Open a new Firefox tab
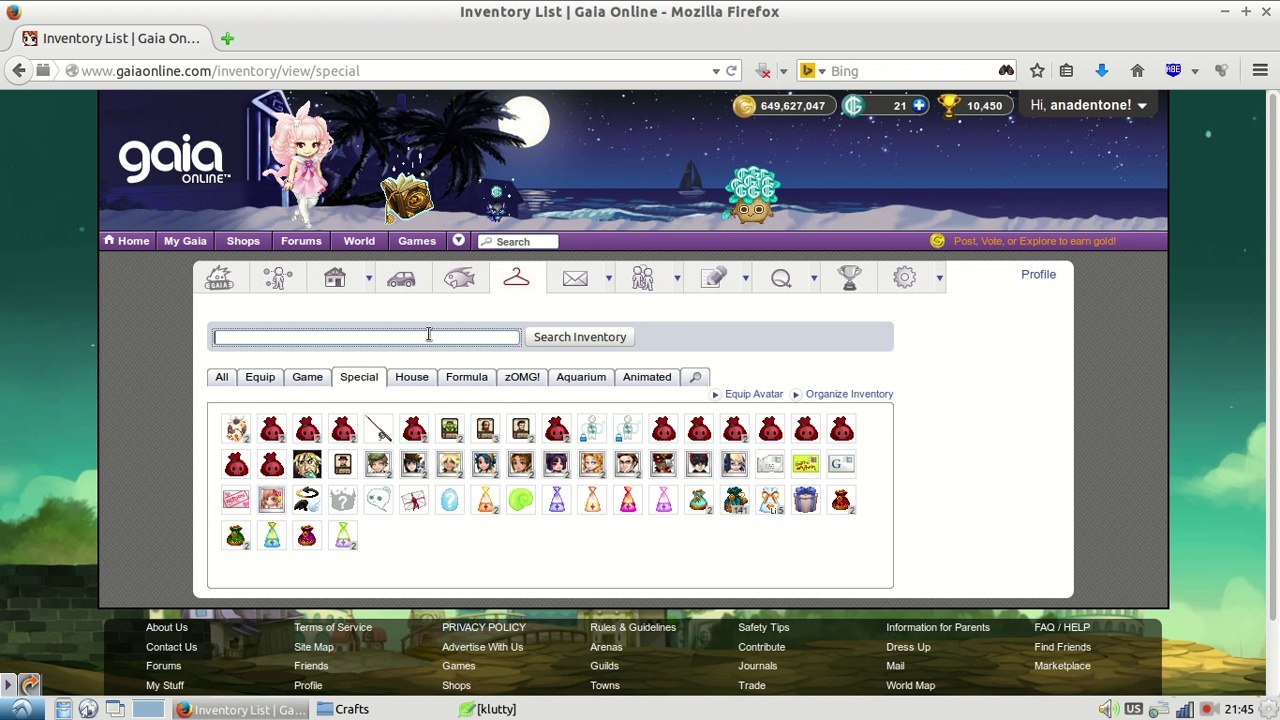 (227, 39)
